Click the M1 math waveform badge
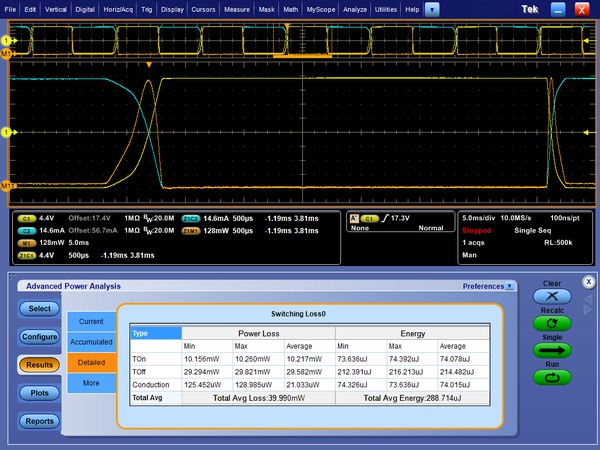Screen dimensions: 600x450 [x=27, y=241]
